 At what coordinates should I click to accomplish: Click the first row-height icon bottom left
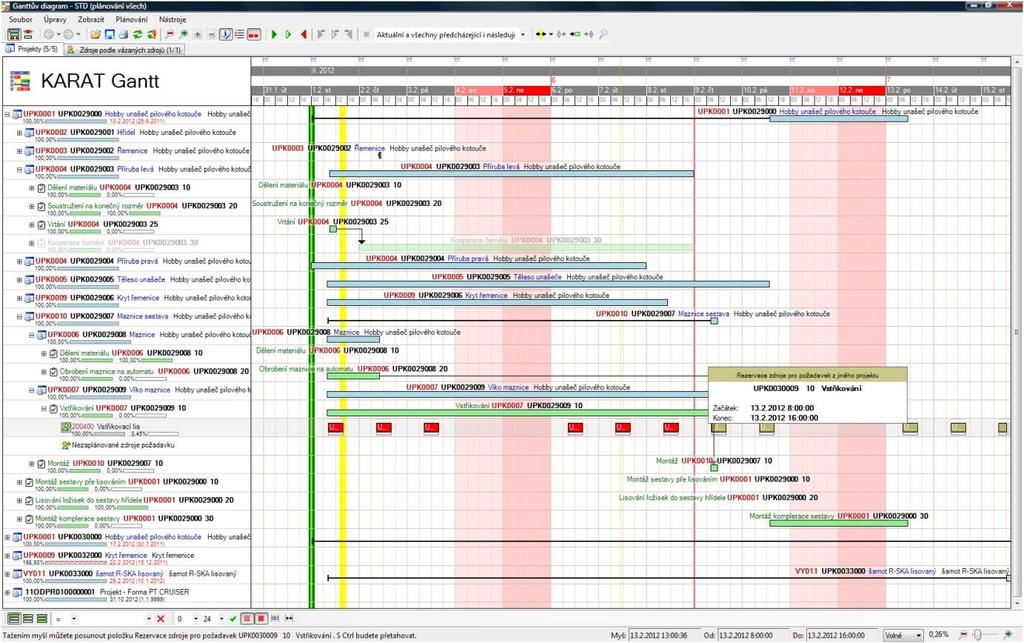click(14, 618)
